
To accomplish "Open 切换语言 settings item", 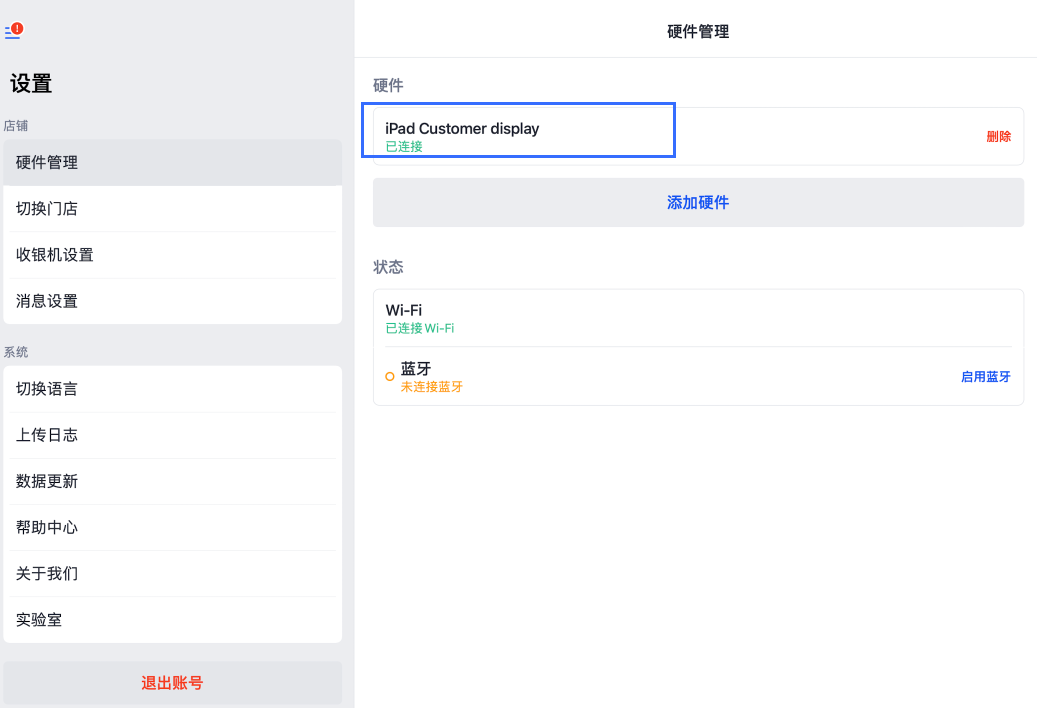I will 173,389.
